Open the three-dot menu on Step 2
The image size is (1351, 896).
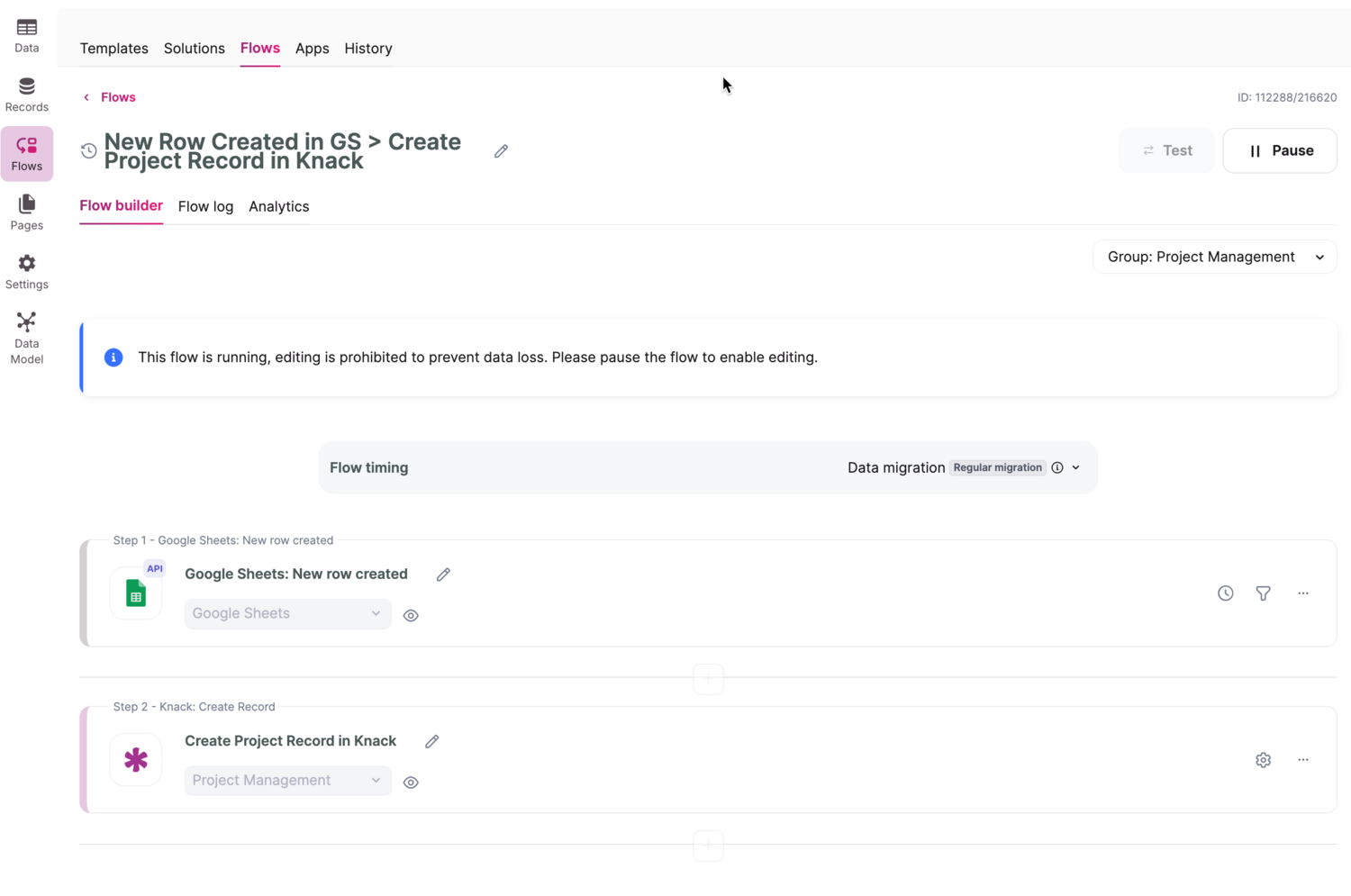click(x=1302, y=760)
